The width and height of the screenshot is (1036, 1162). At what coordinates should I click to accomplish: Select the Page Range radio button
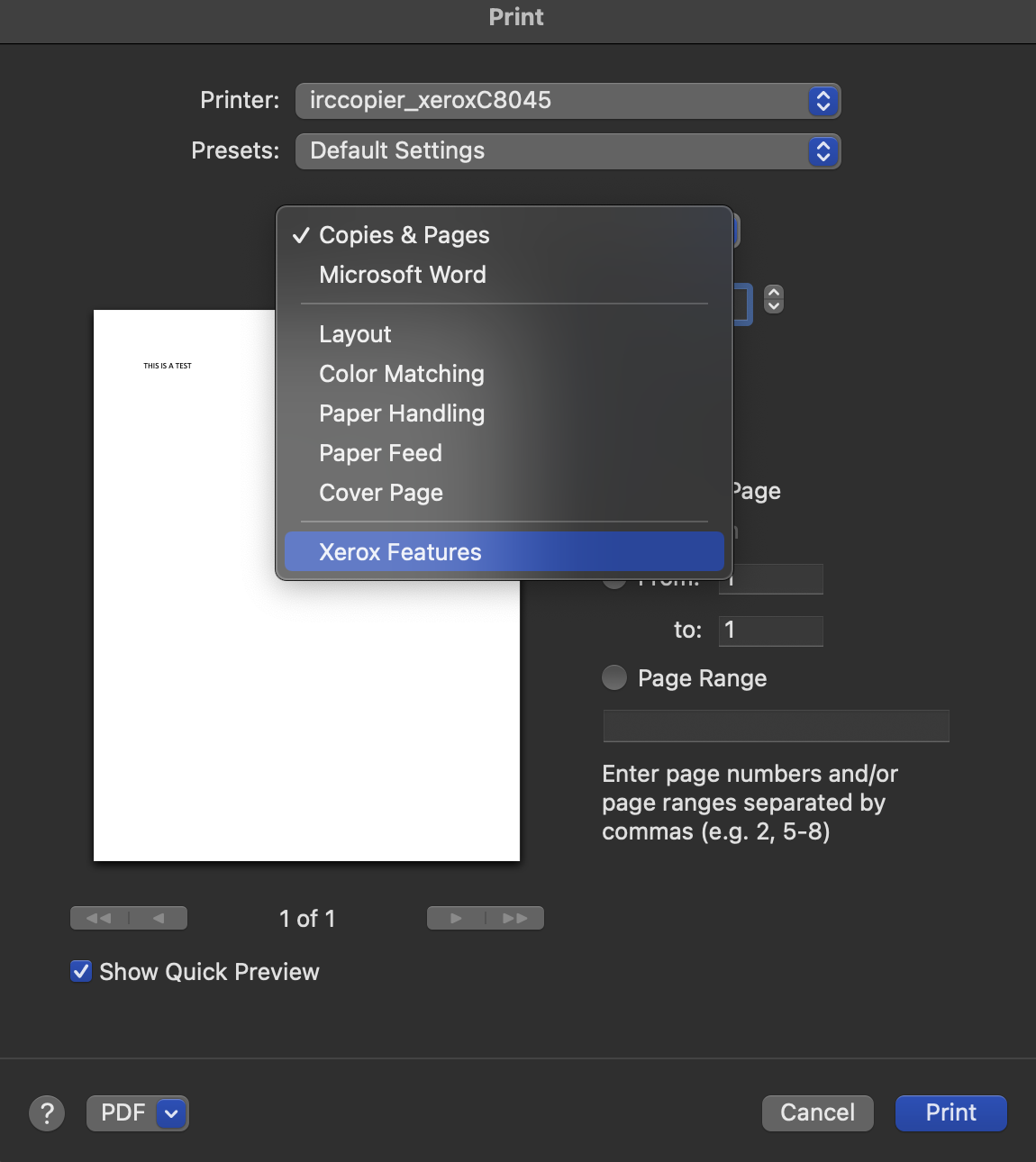point(614,677)
